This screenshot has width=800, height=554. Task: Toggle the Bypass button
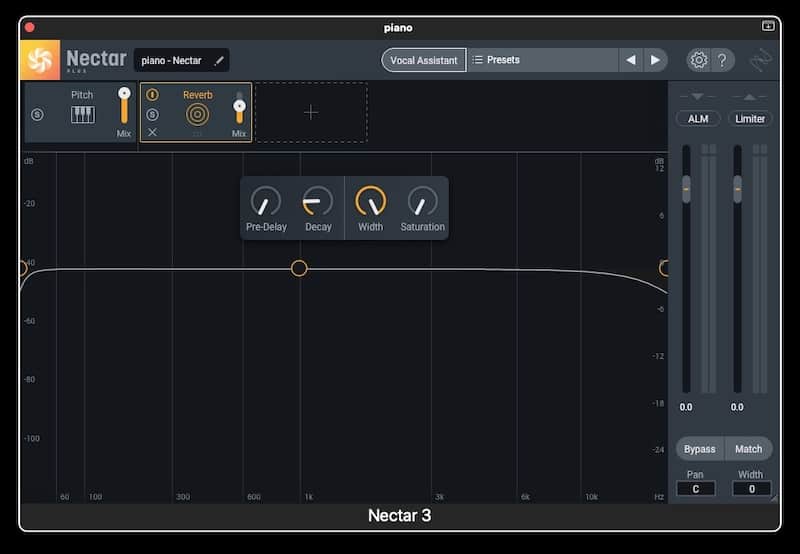pos(699,449)
